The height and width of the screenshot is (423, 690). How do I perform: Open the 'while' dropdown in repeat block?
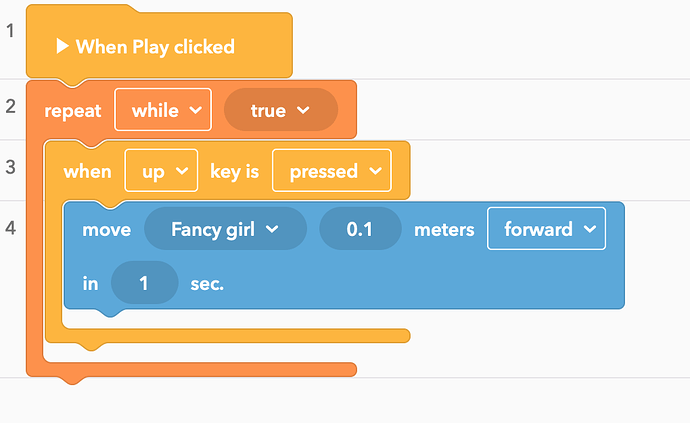pos(163,110)
